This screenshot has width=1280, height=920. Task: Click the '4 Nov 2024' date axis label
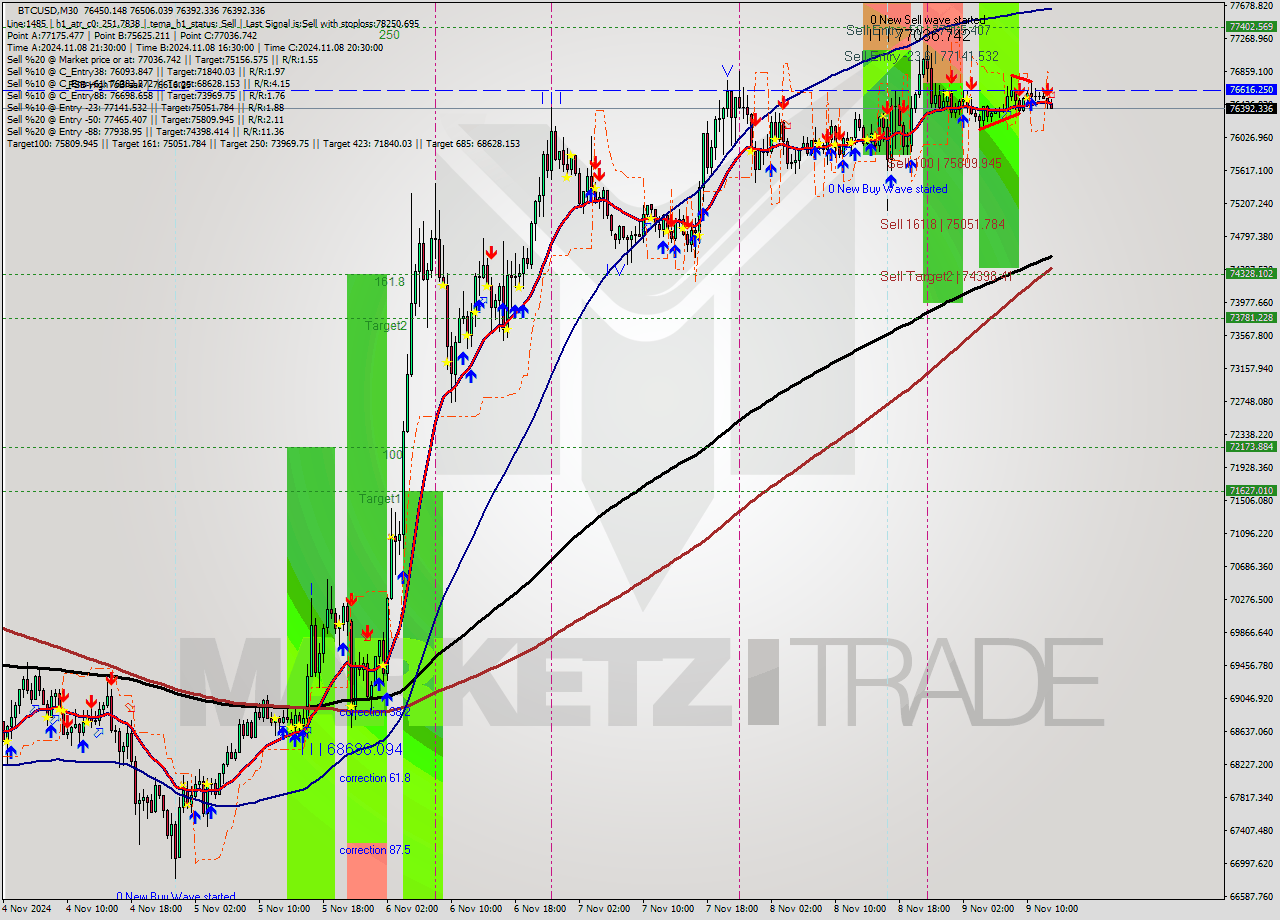(27, 909)
